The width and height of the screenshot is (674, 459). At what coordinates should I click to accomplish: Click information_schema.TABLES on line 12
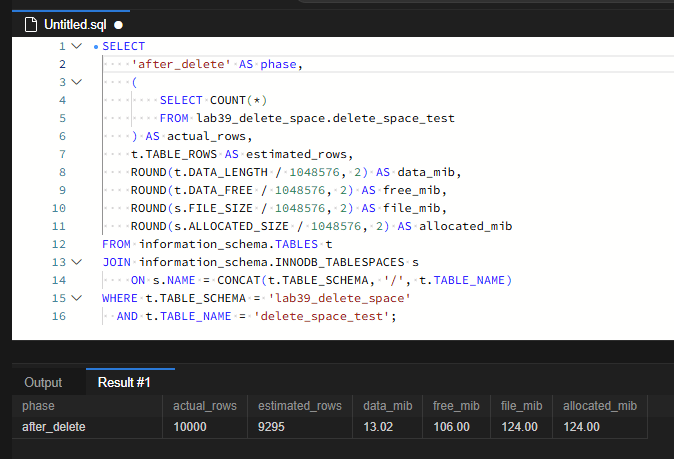[x=228, y=244]
